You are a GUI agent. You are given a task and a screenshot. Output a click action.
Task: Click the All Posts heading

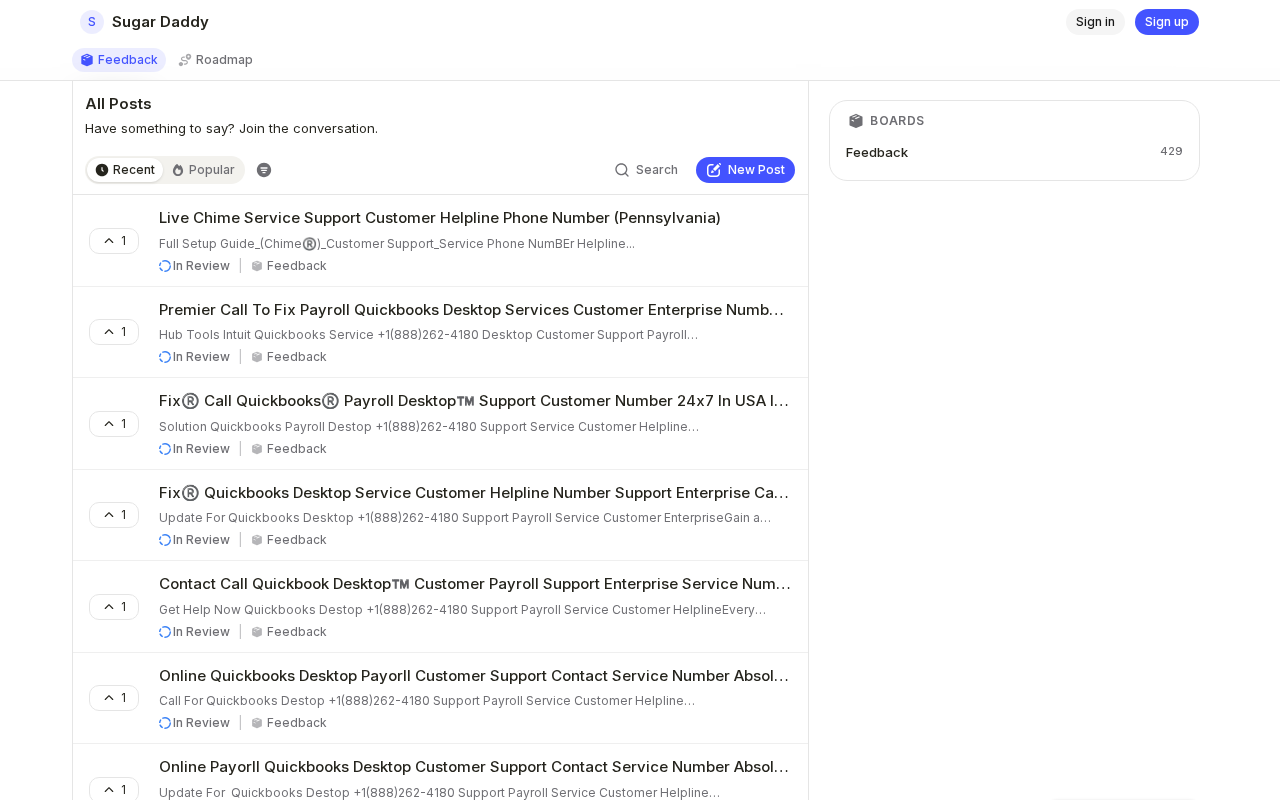pyautogui.click(x=118, y=104)
